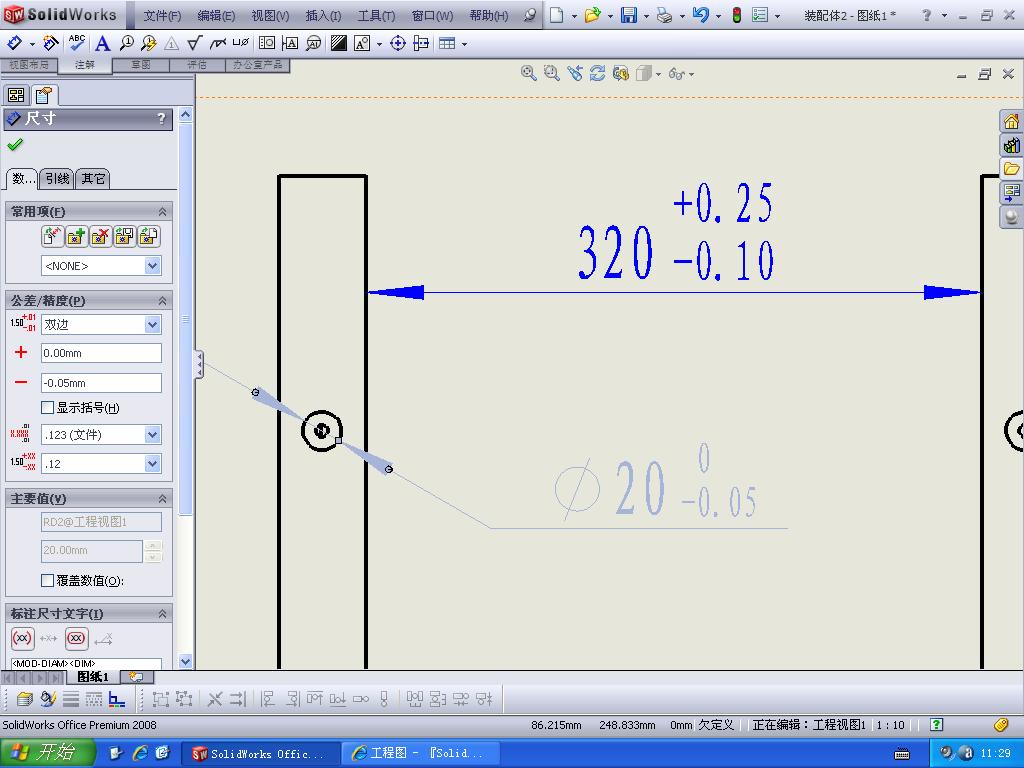Viewport: 1024px width, 768px height.
Task: Open the File Explorer panel icon
Action: point(1011,168)
